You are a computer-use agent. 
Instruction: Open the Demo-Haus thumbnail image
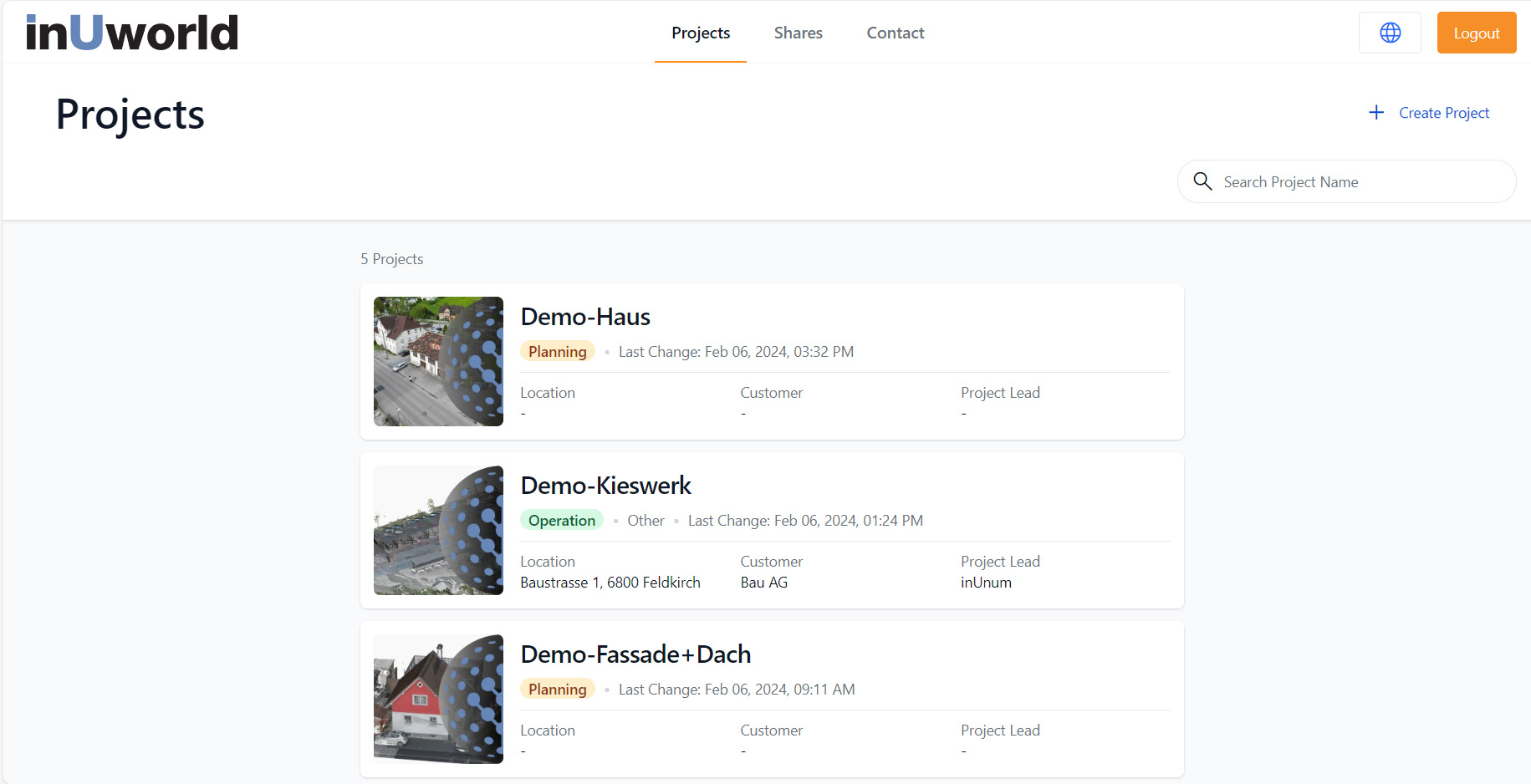(x=438, y=361)
